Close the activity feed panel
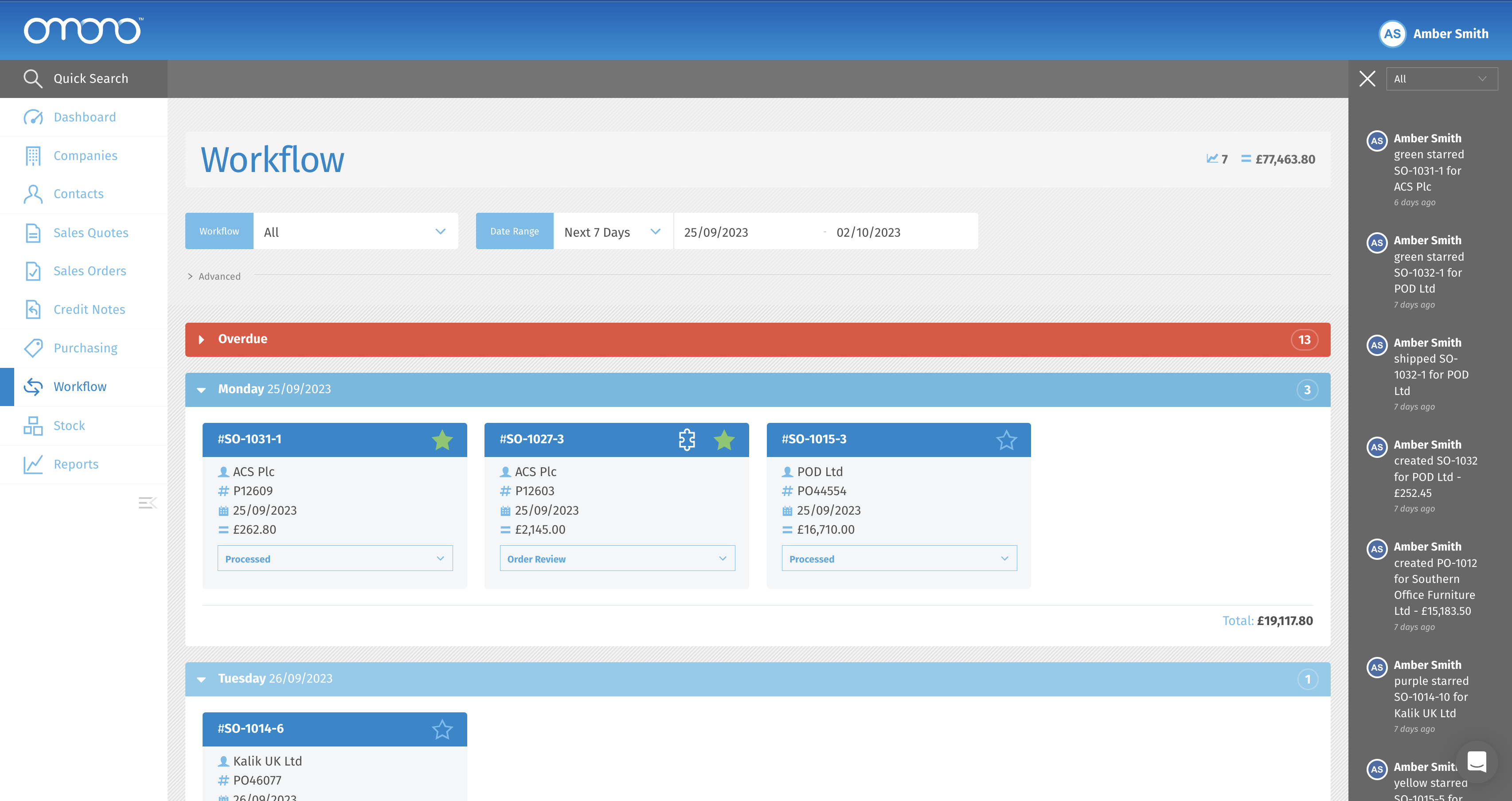The height and width of the screenshot is (801, 1512). point(1367,78)
